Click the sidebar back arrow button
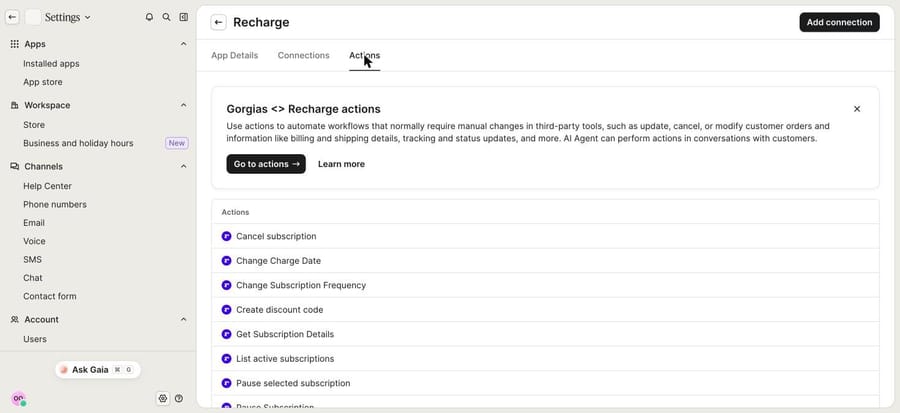This screenshot has width=900, height=413. coord(12,17)
